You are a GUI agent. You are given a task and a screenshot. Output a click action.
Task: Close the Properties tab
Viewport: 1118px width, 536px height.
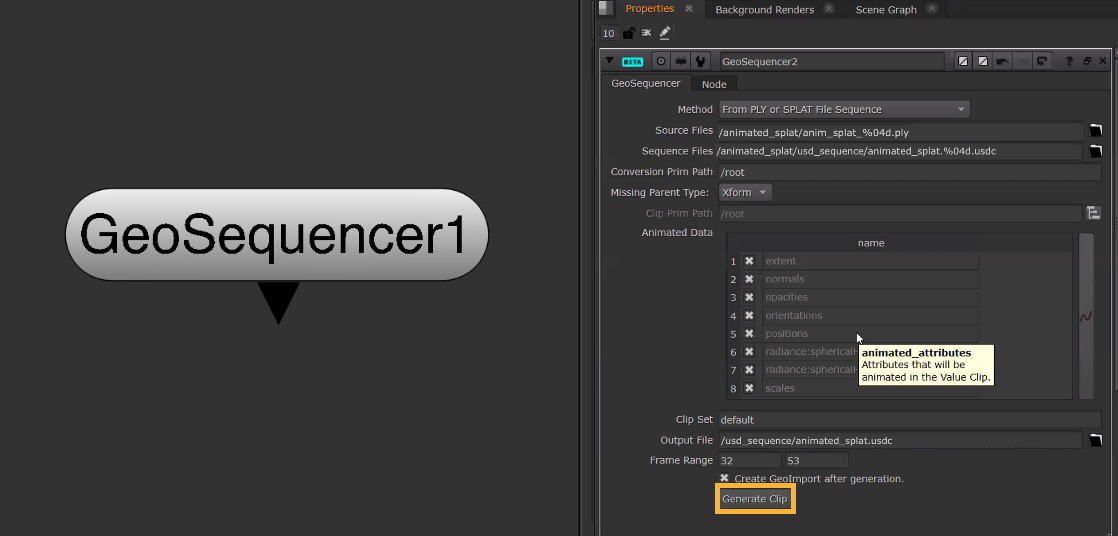[689, 9]
